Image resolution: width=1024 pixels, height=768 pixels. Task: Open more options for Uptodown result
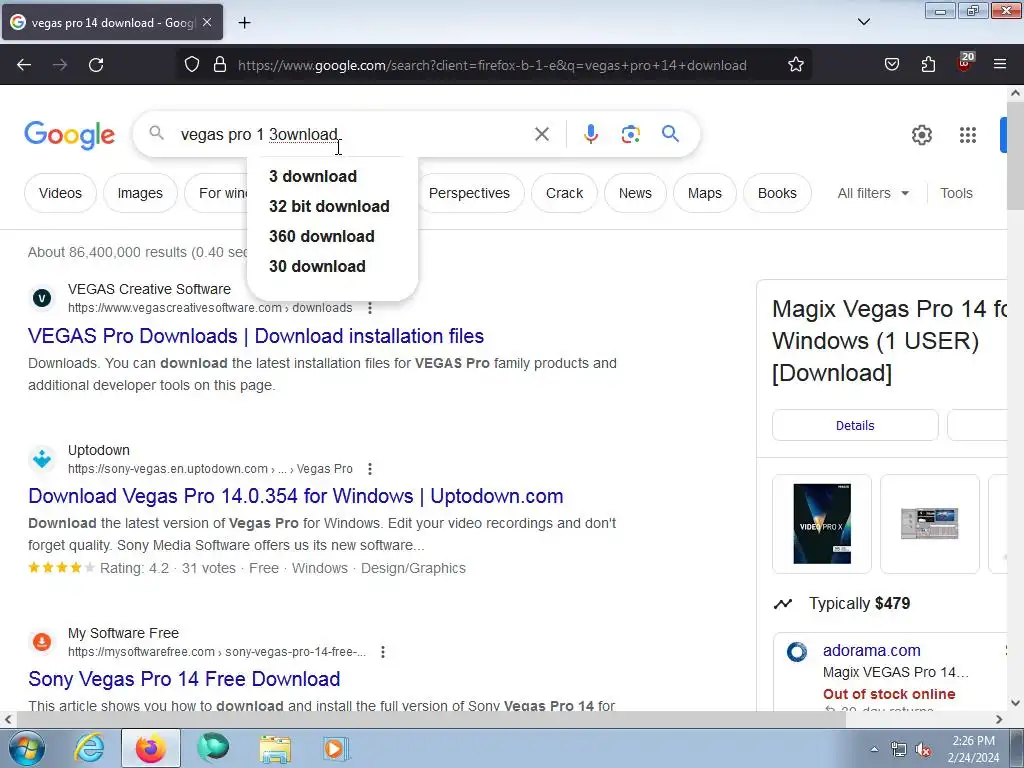click(x=370, y=469)
